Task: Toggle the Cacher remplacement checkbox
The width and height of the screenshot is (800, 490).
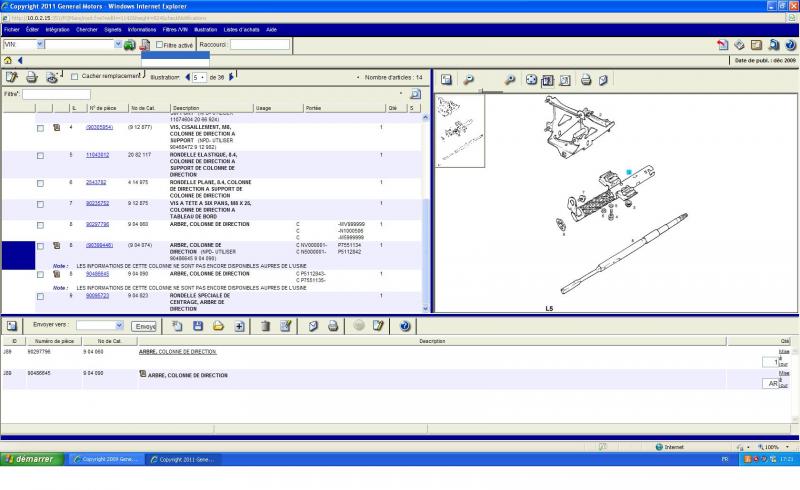Action: tap(74, 77)
